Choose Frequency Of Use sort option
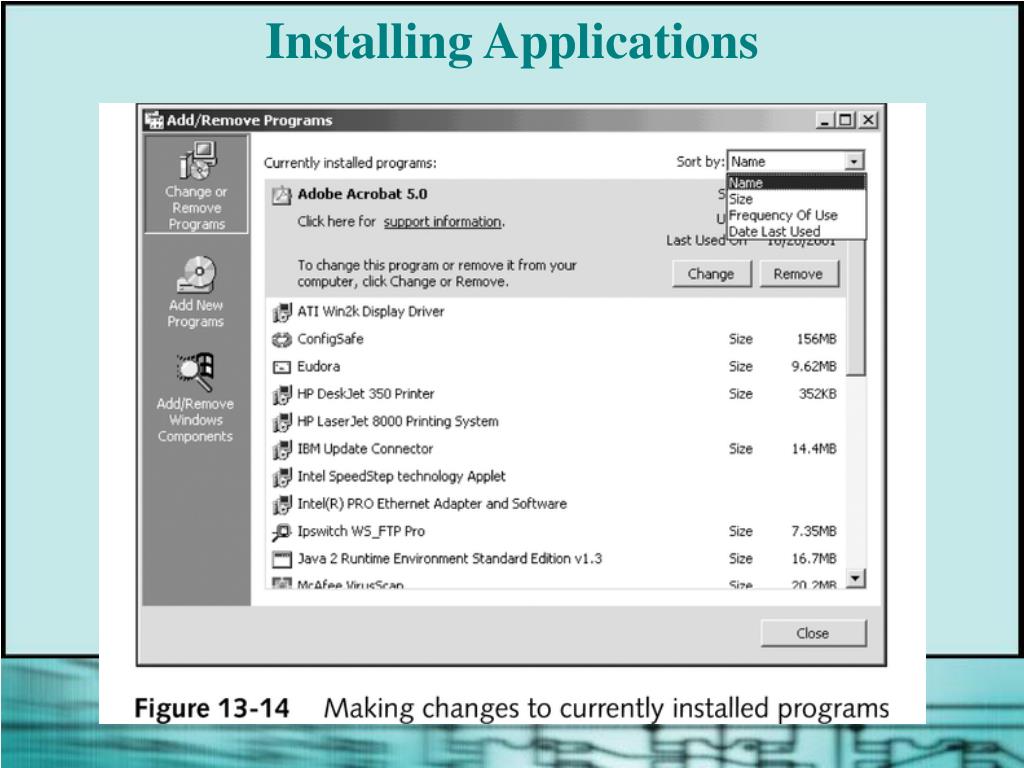This screenshot has width=1024, height=768. [x=796, y=216]
